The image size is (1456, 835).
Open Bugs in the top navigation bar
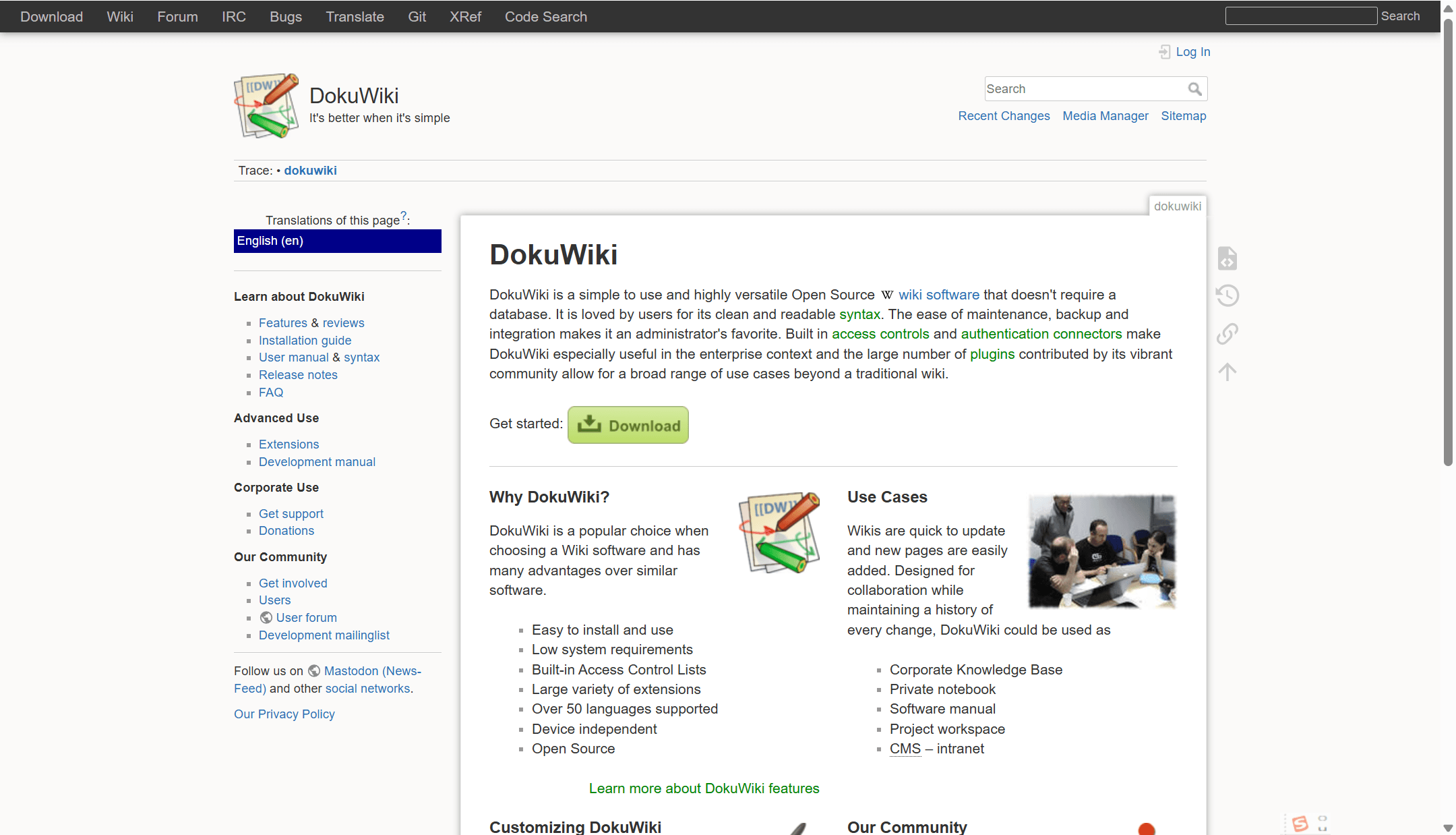[x=286, y=17]
